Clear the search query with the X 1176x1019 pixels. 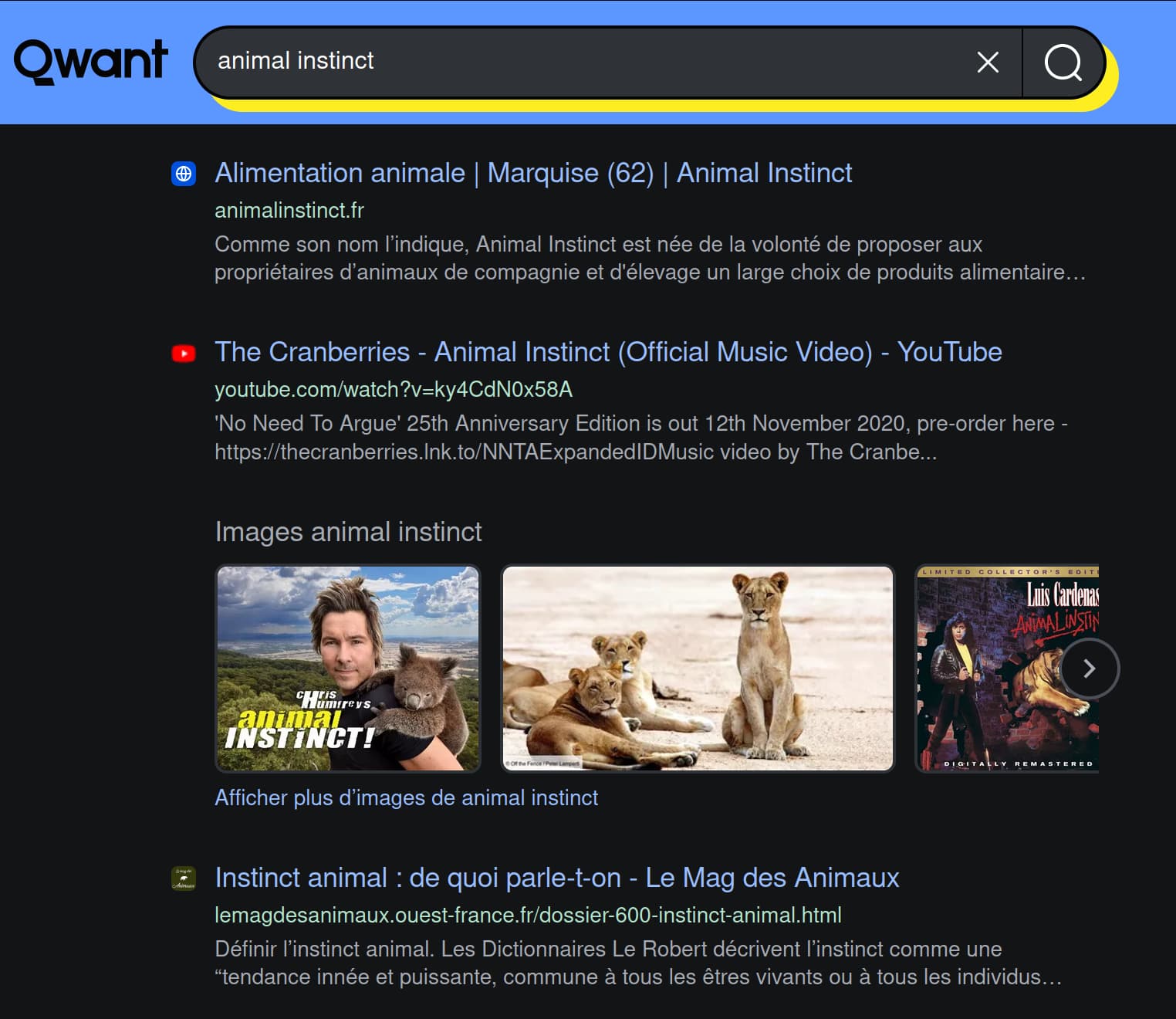tap(988, 62)
